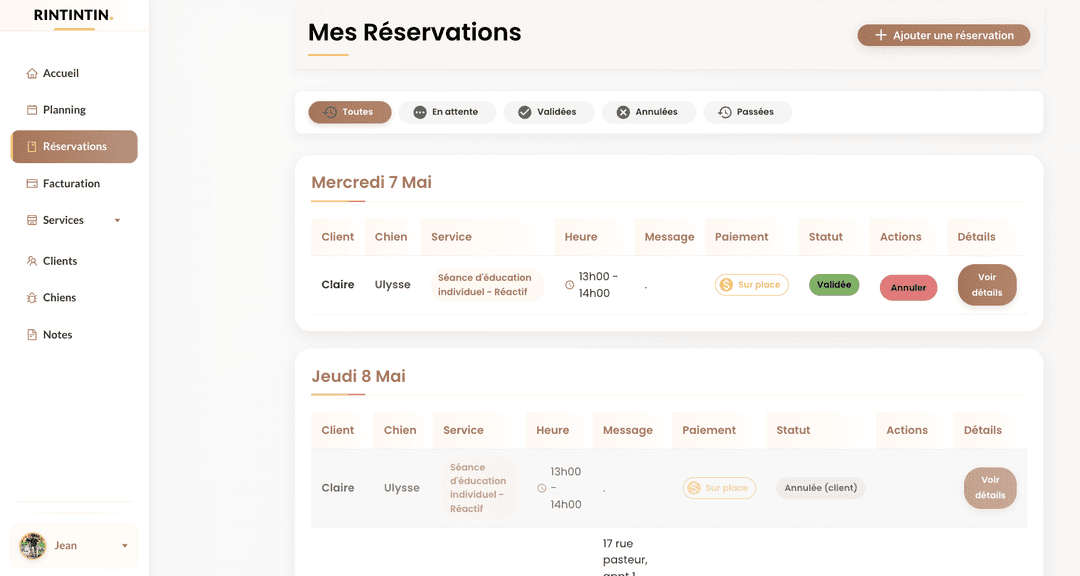This screenshot has height=576, width=1080.
Task: Click the RINTINTIN logo
Action: pyautogui.click(x=74, y=15)
